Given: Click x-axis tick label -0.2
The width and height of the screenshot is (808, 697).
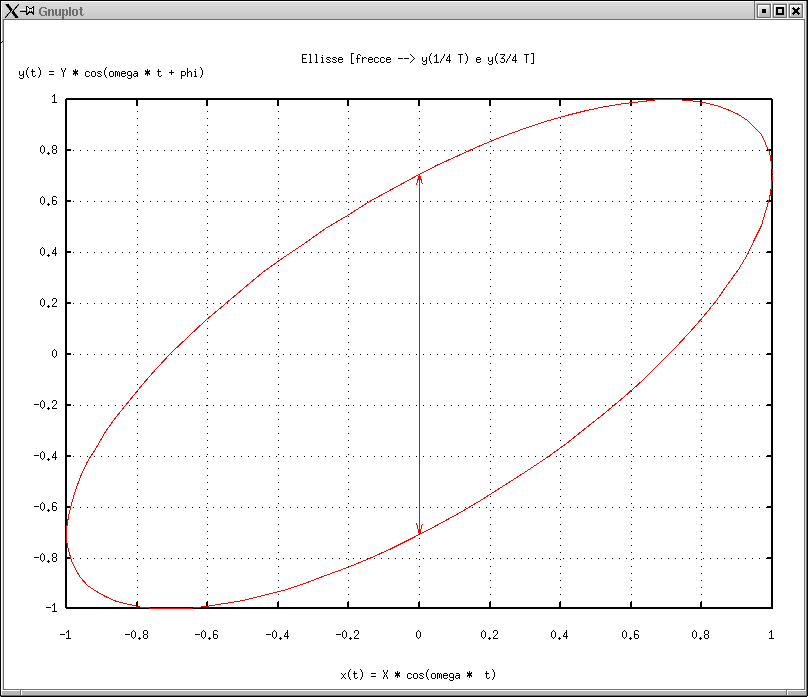Looking at the screenshot, I should pos(348,635).
